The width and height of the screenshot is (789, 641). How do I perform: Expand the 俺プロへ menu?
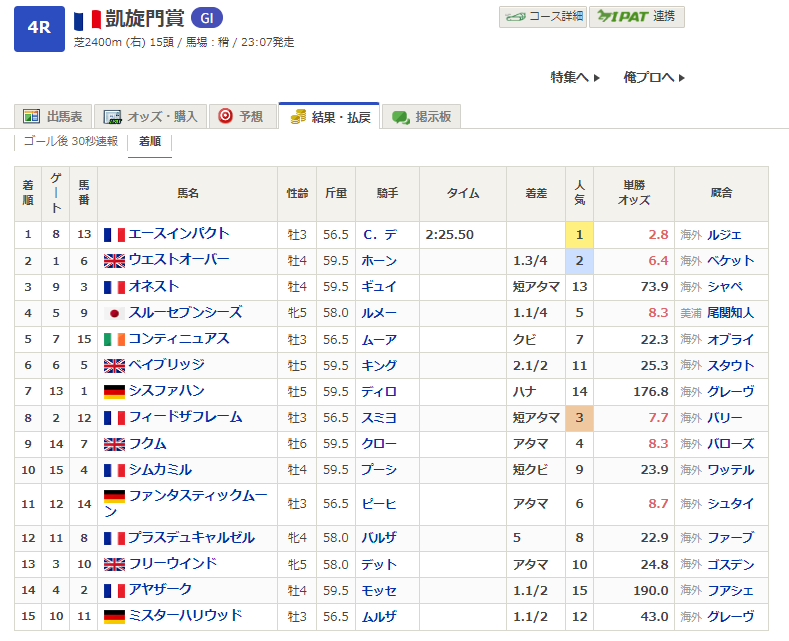(654, 77)
